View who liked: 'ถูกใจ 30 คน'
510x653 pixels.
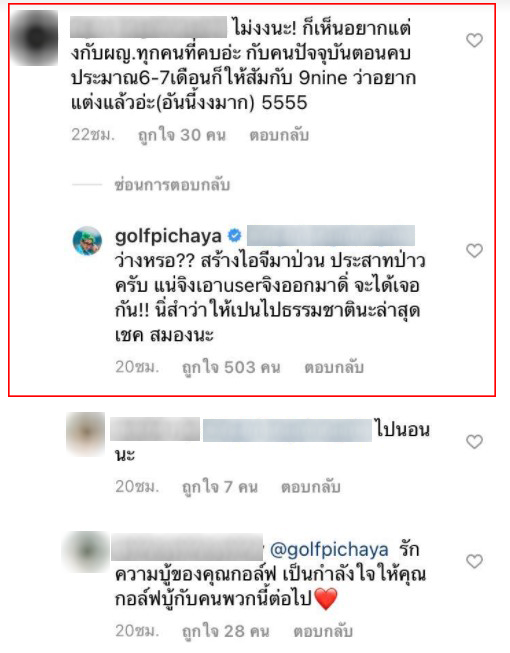pyautogui.click(x=182, y=135)
